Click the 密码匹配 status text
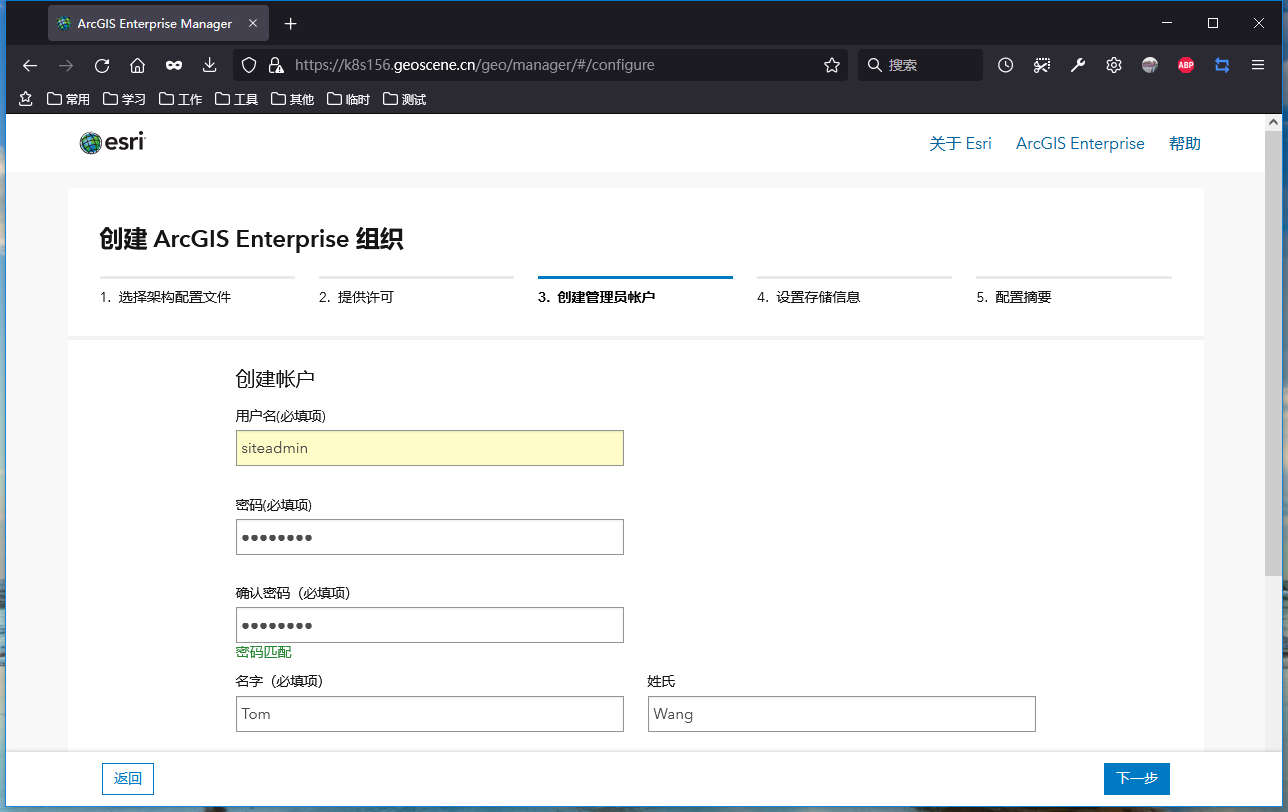The width and height of the screenshot is (1288, 812). 264,652
